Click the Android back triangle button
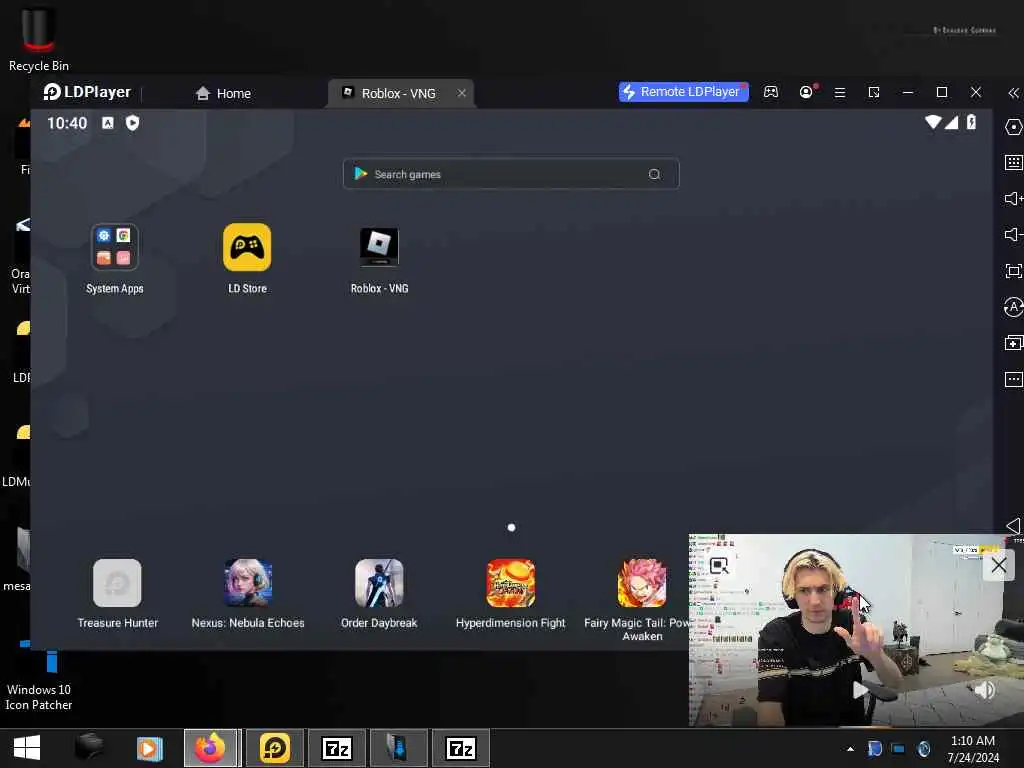Viewport: 1024px width, 768px height. [x=1014, y=526]
